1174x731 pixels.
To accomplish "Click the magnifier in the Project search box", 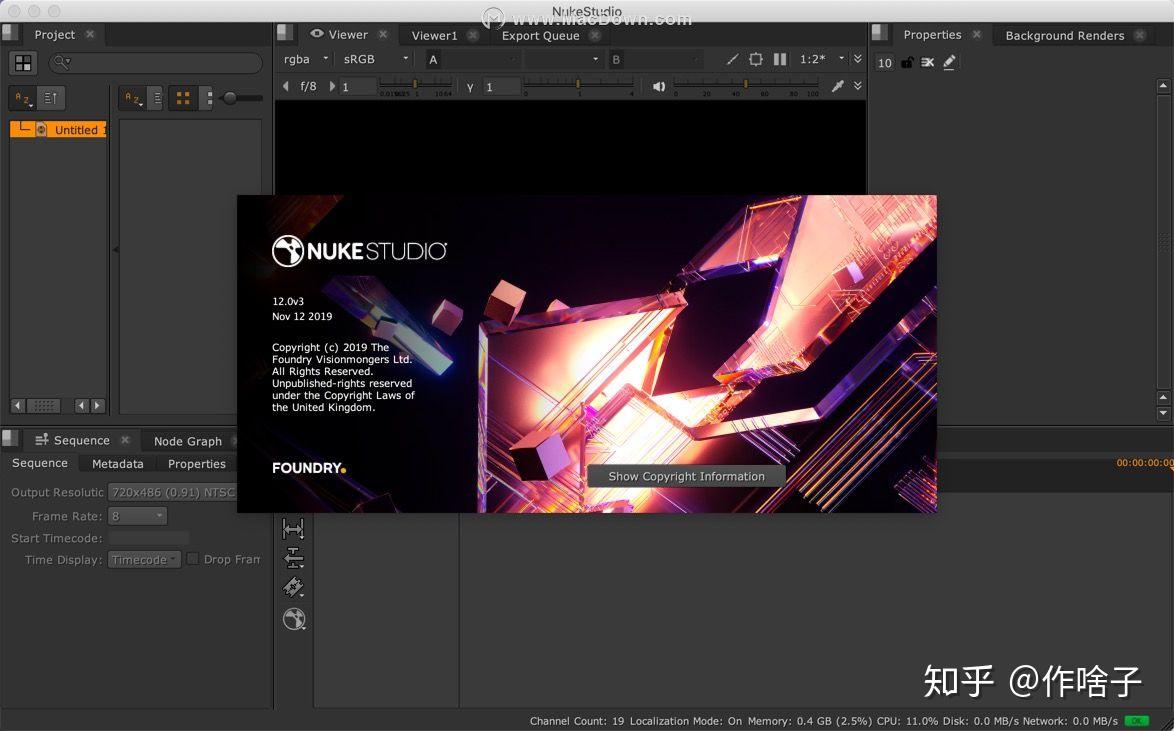I will point(61,63).
